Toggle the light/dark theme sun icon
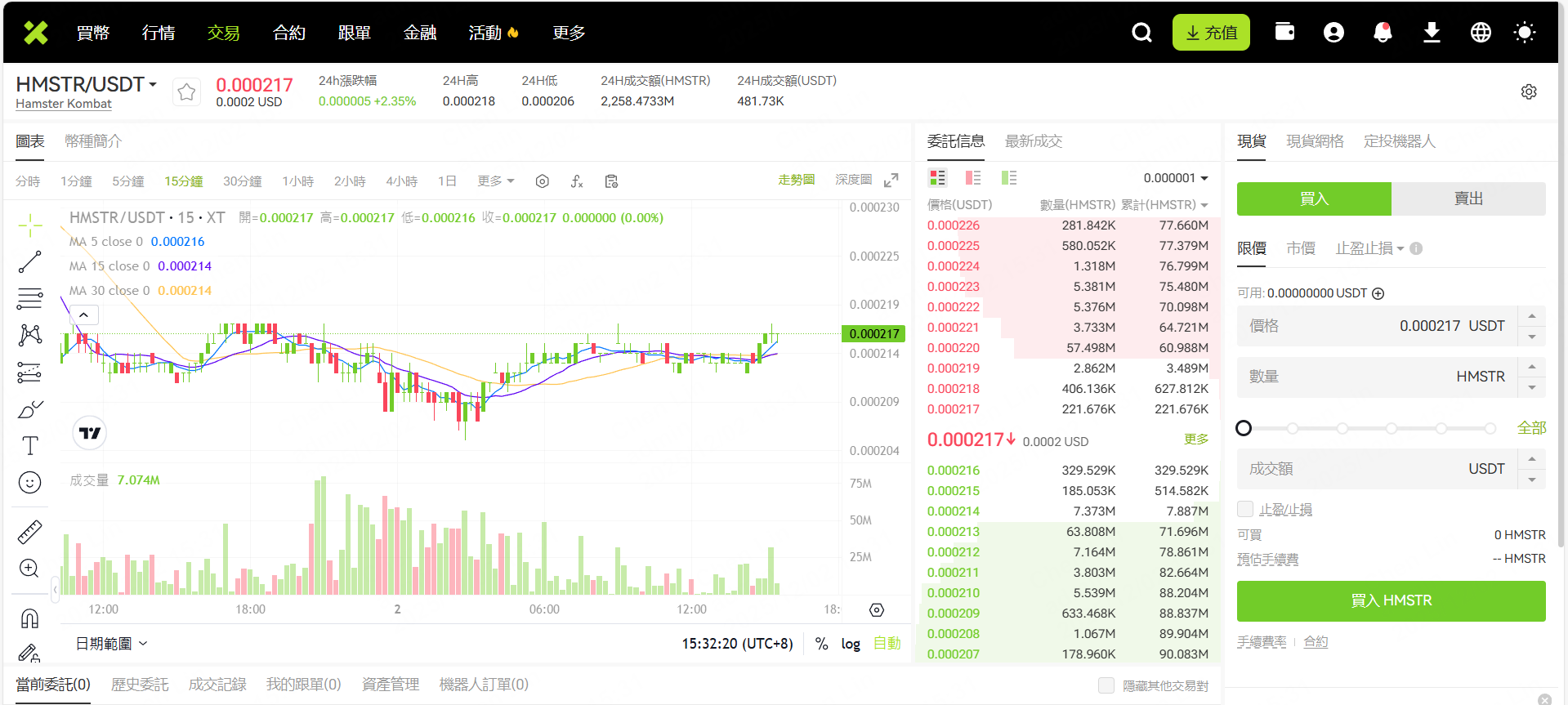Viewport: 1568px width, 705px height. [x=1524, y=33]
